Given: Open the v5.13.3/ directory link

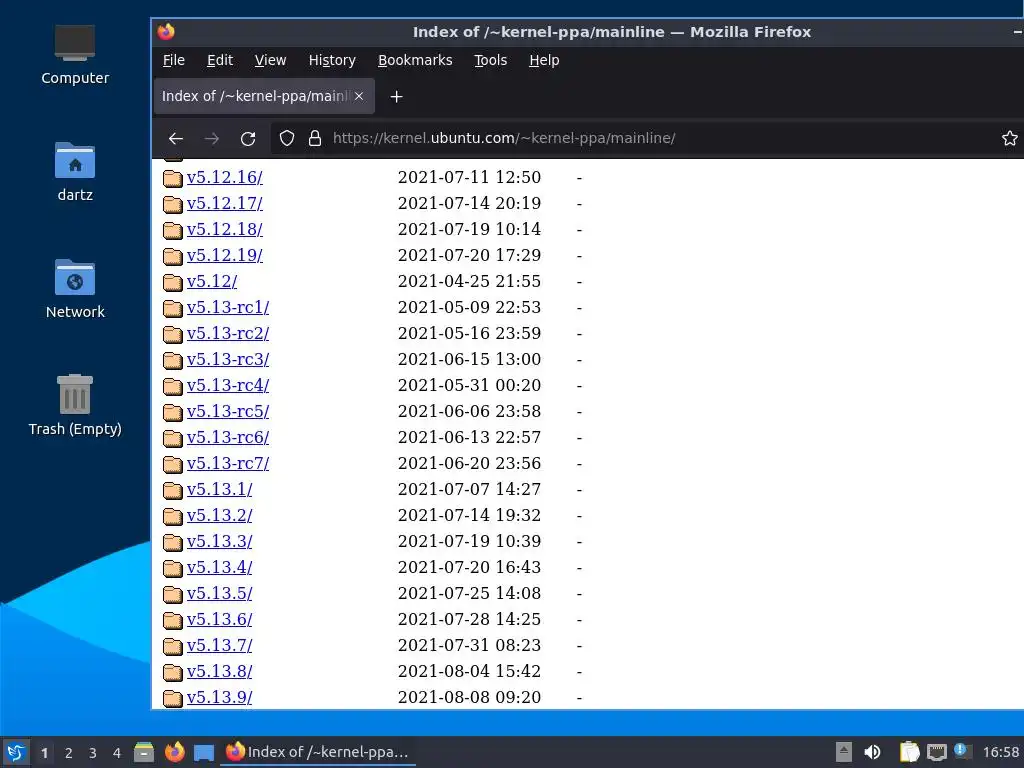Looking at the screenshot, I should [219, 541].
